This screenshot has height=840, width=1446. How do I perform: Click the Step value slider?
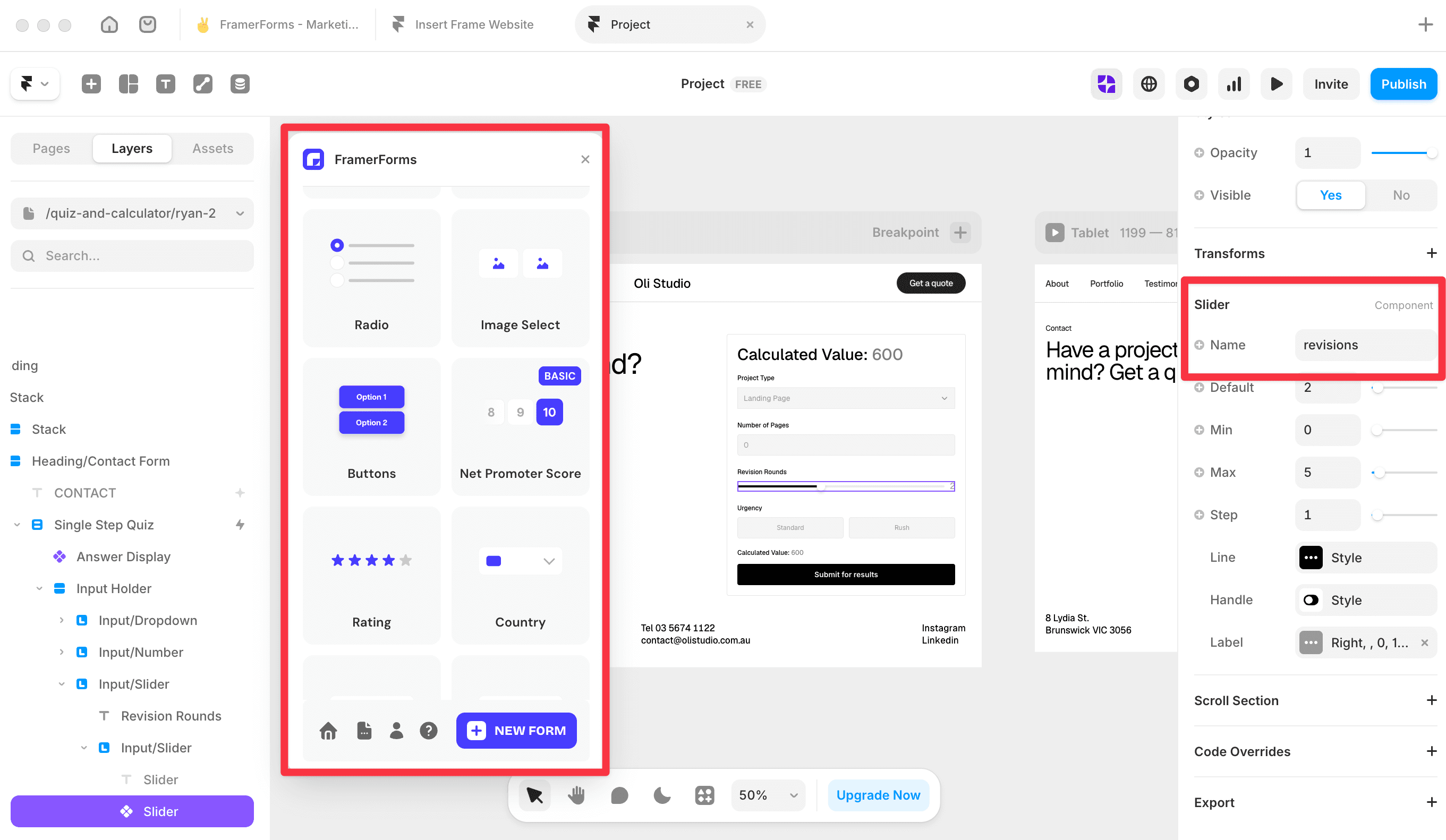point(1404,515)
